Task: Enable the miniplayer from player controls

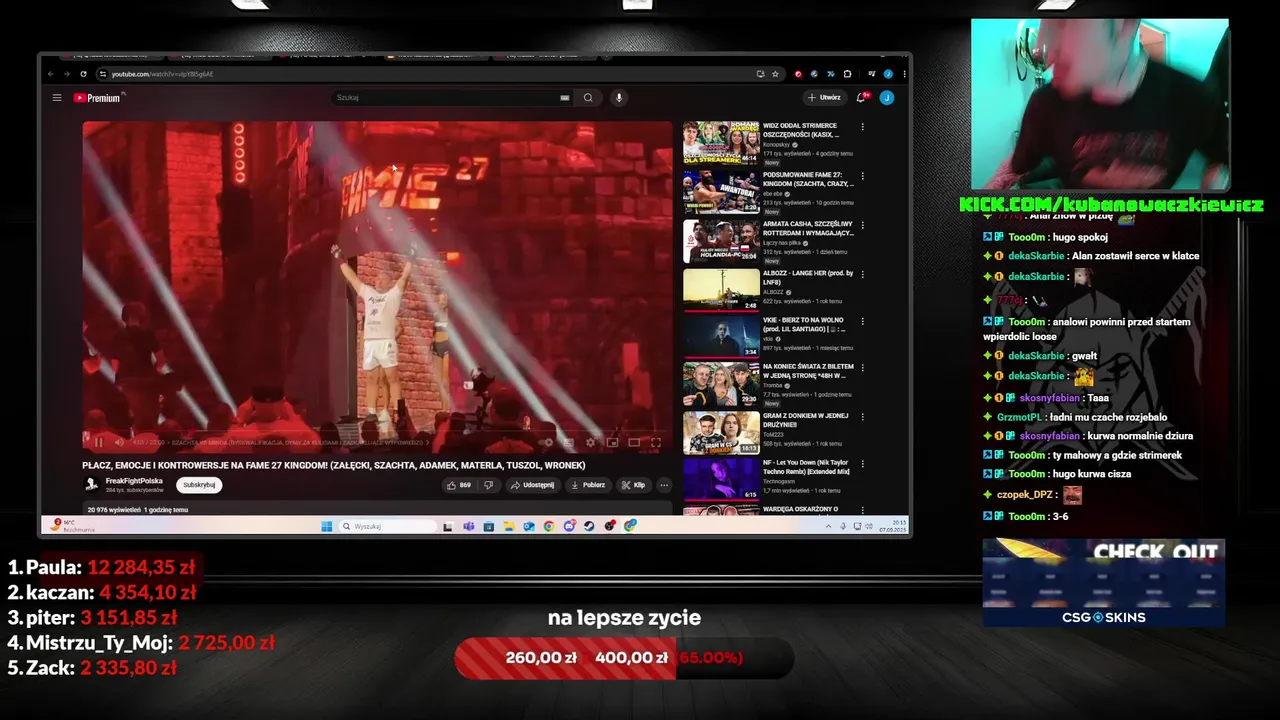Action: [612, 442]
